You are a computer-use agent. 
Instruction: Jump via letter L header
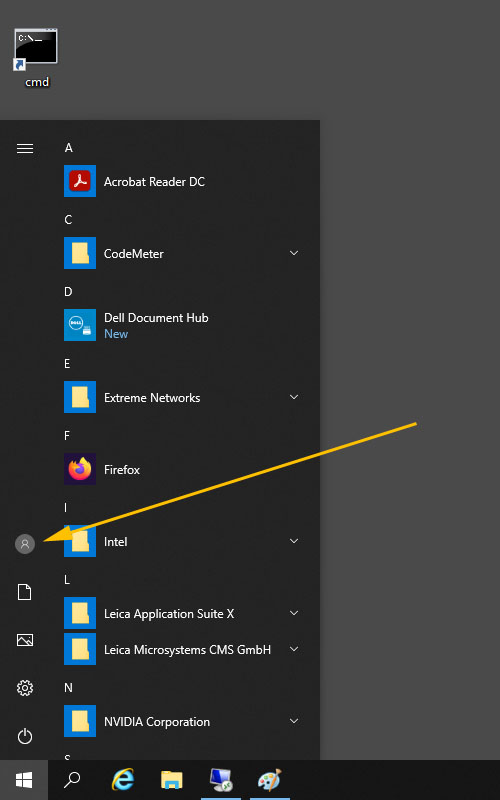(67, 580)
